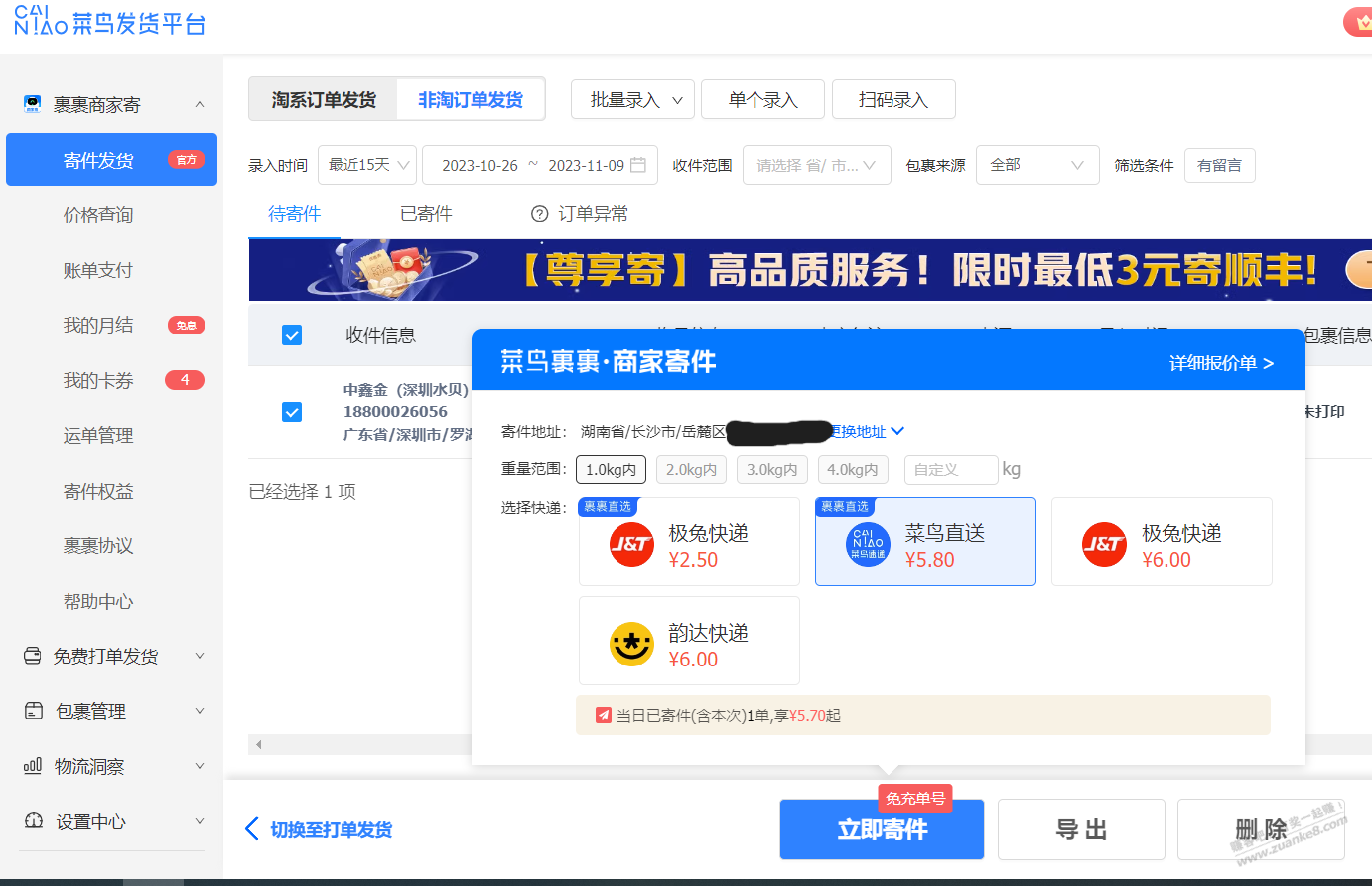Toggle the select-all checkbox in table header
The height and width of the screenshot is (886, 1372).
tap(292, 335)
